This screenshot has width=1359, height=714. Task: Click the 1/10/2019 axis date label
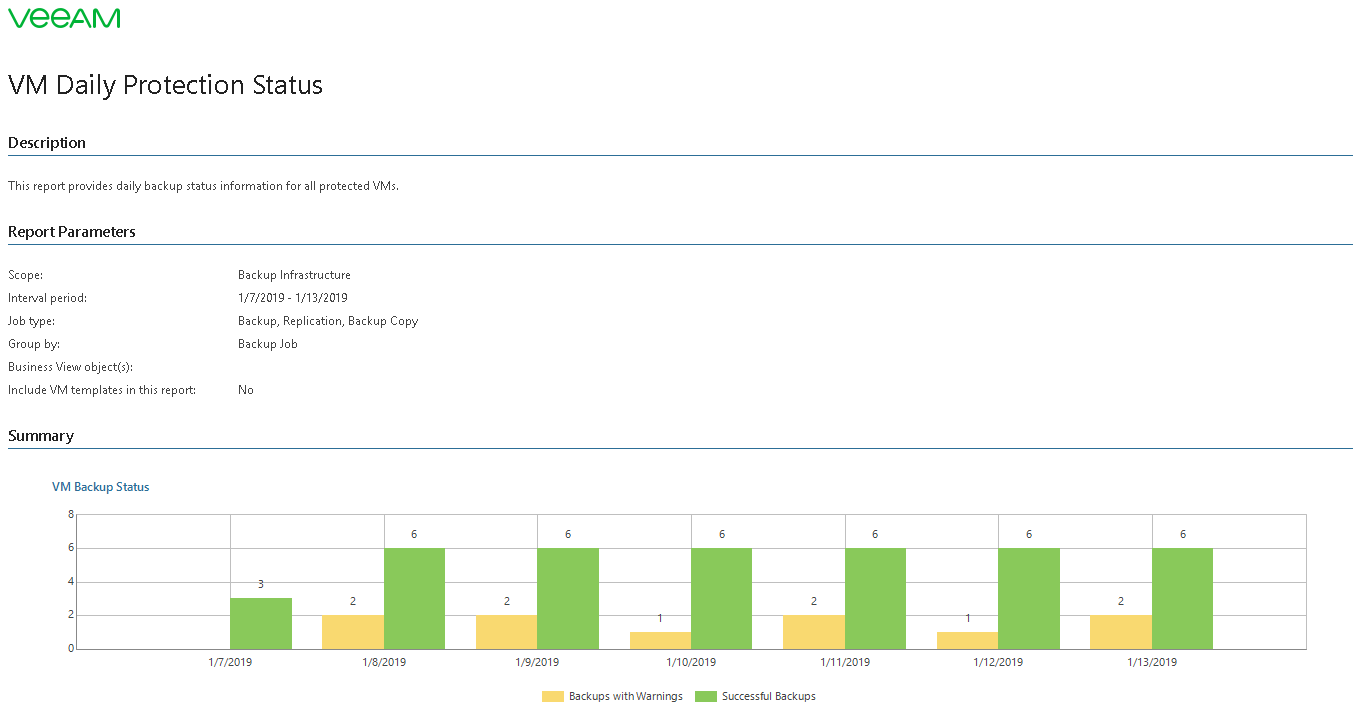pos(691,662)
